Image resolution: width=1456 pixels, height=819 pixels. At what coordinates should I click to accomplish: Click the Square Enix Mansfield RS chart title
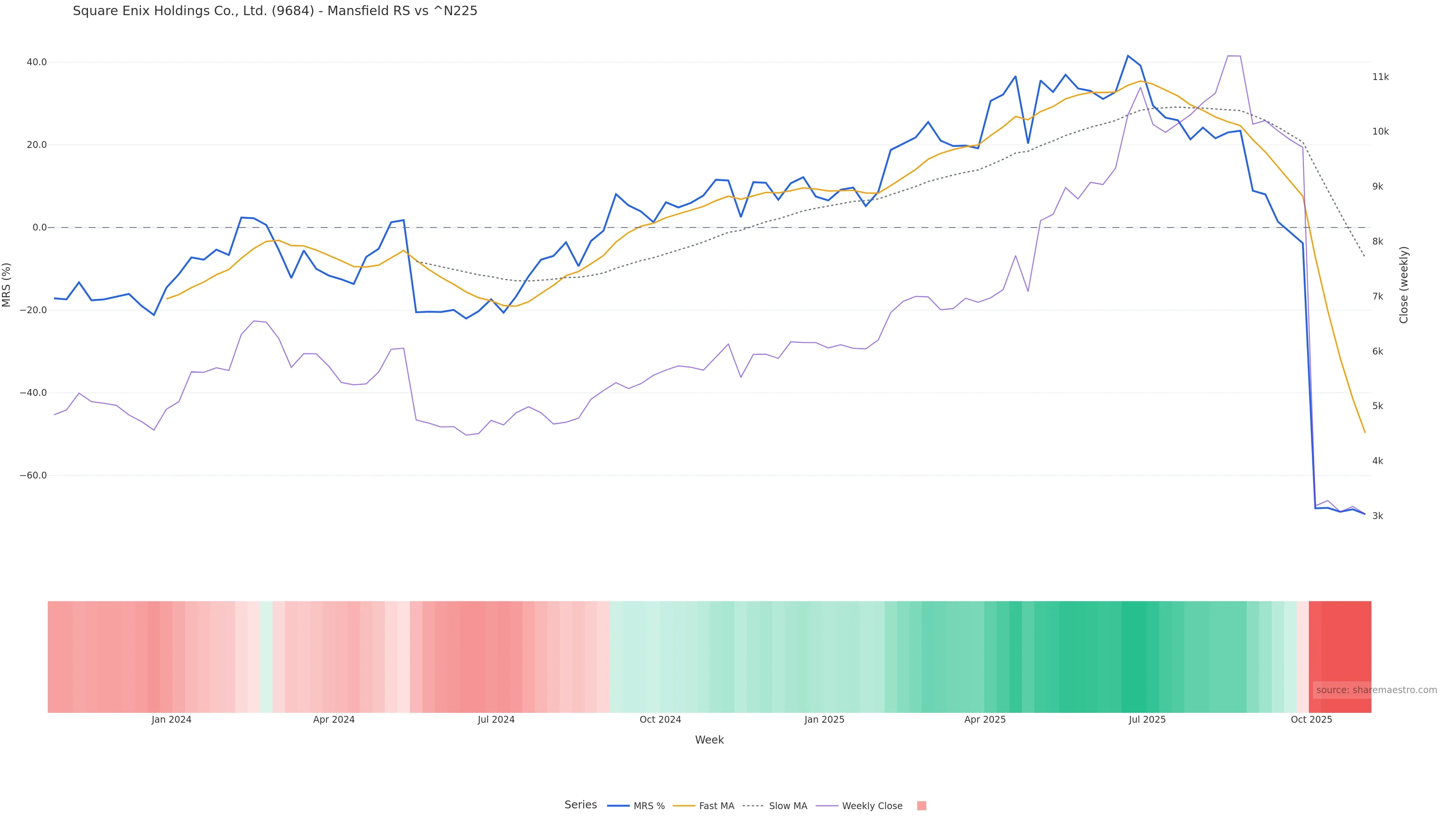(x=275, y=11)
